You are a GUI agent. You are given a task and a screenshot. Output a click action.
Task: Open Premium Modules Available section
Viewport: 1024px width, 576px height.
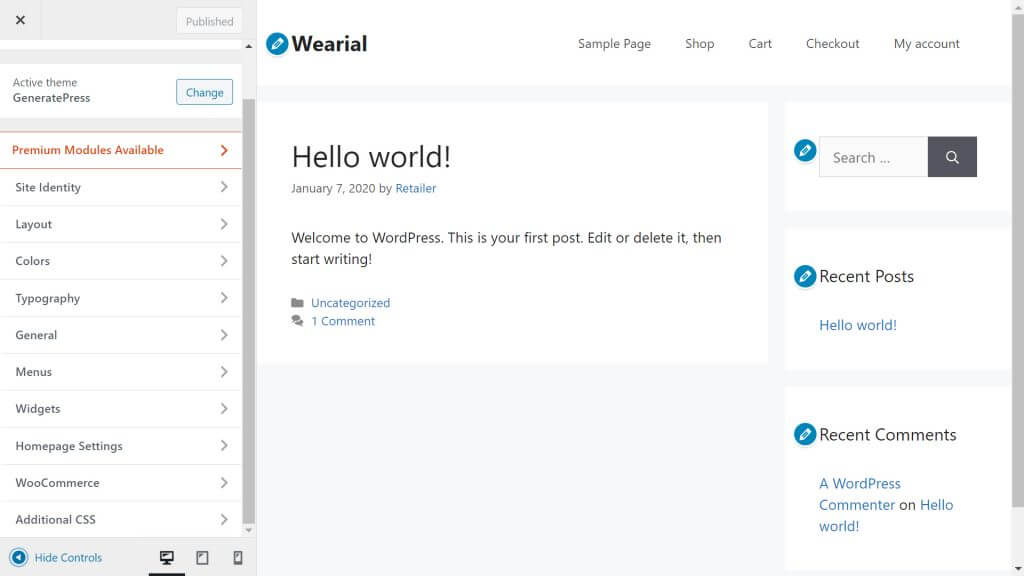tap(121, 150)
